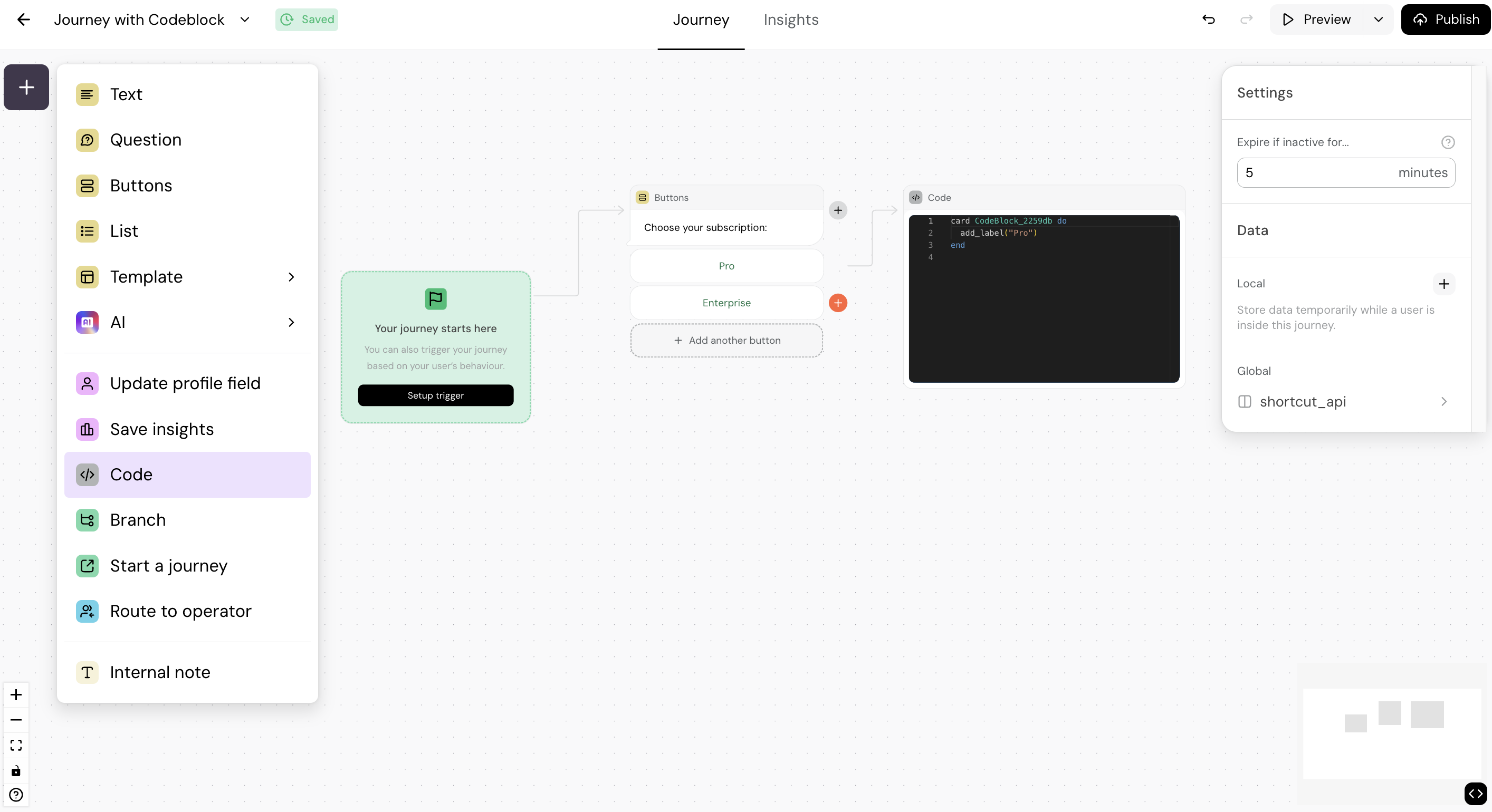Click the Saved status badge
The width and height of the screenshot is (1492, 812).
[x=307, y=20]
